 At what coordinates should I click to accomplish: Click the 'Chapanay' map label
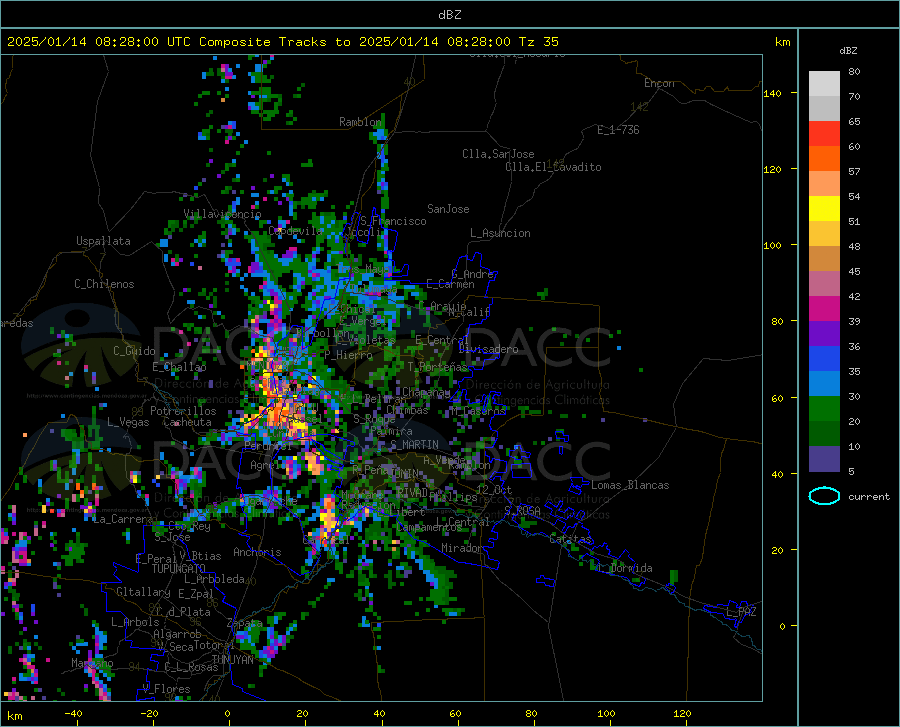tap(426, 392)
